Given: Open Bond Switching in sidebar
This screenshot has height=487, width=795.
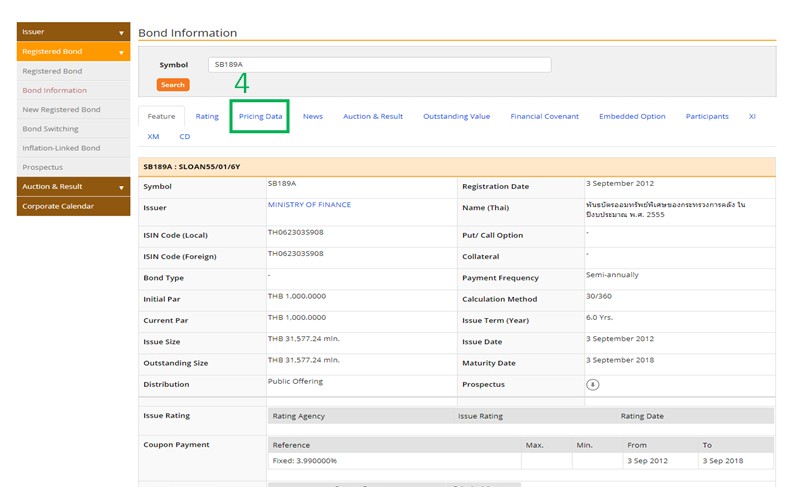Looking at the screenshot, I should point(50,129).
